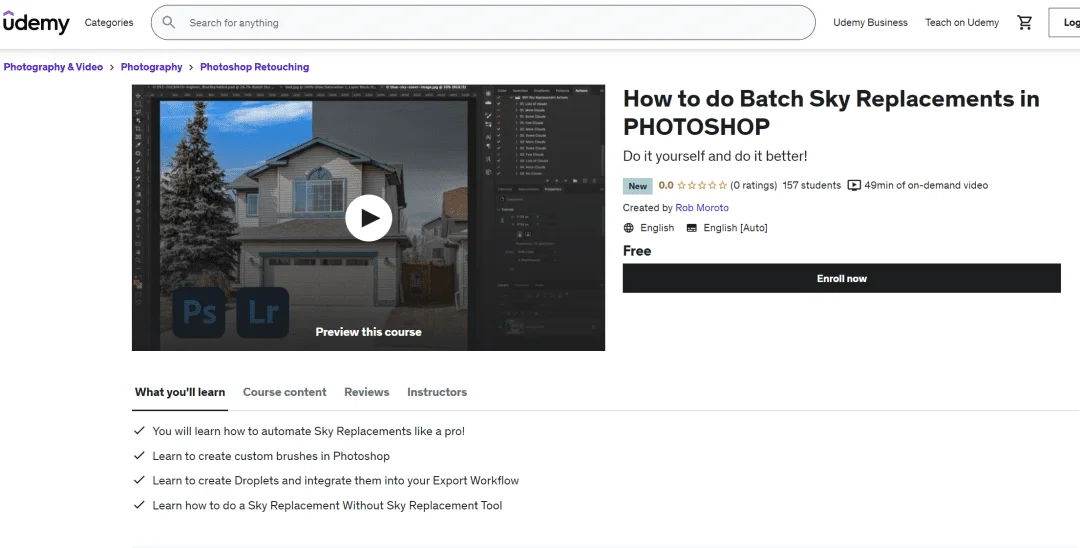This screenshot has width=1080, height=548.
Task: Click the Ps logo in preview
Action: pyautogui.click(x=198, y=313)
